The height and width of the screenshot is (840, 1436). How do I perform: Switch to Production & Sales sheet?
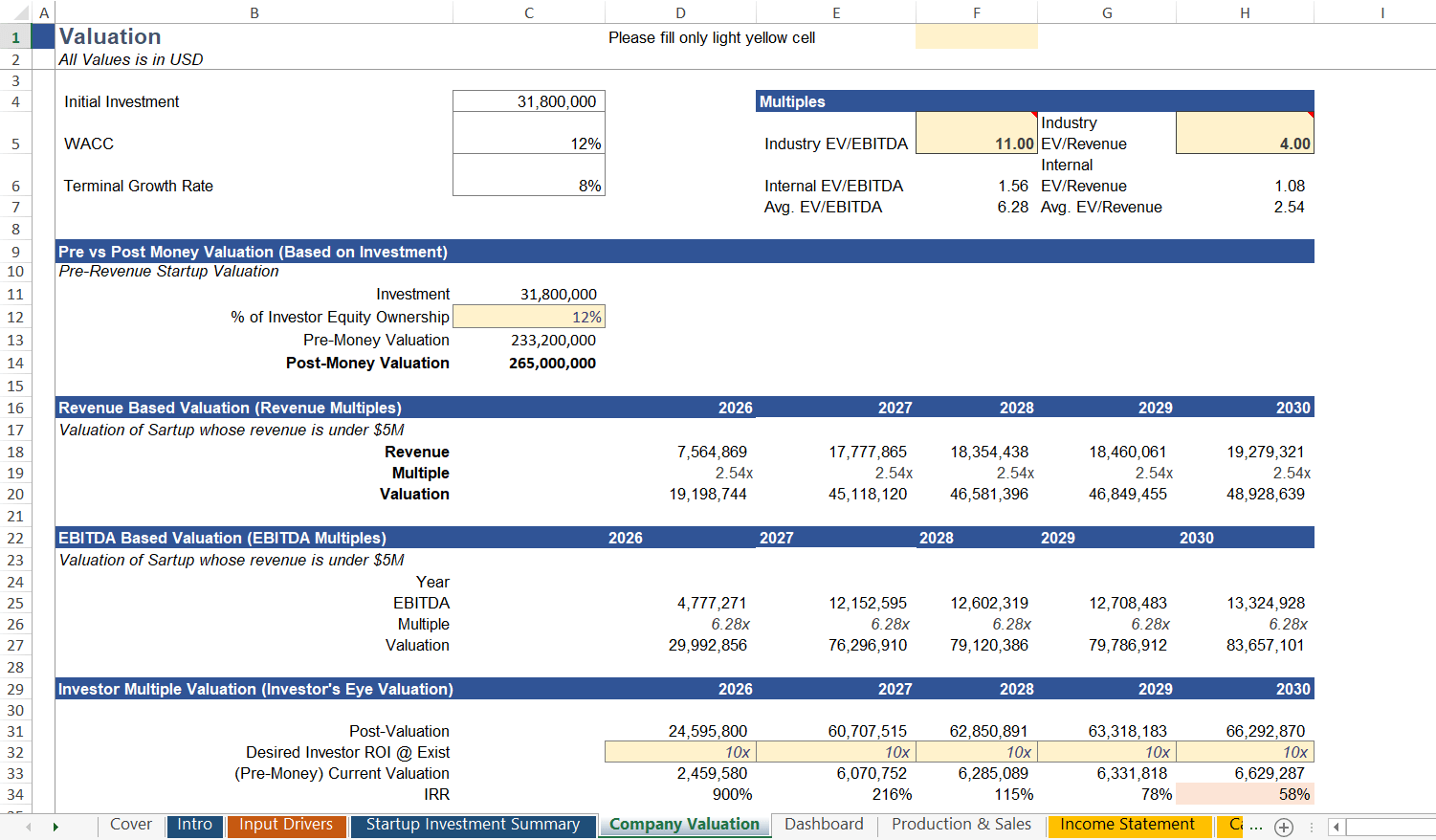click(961, 824)
